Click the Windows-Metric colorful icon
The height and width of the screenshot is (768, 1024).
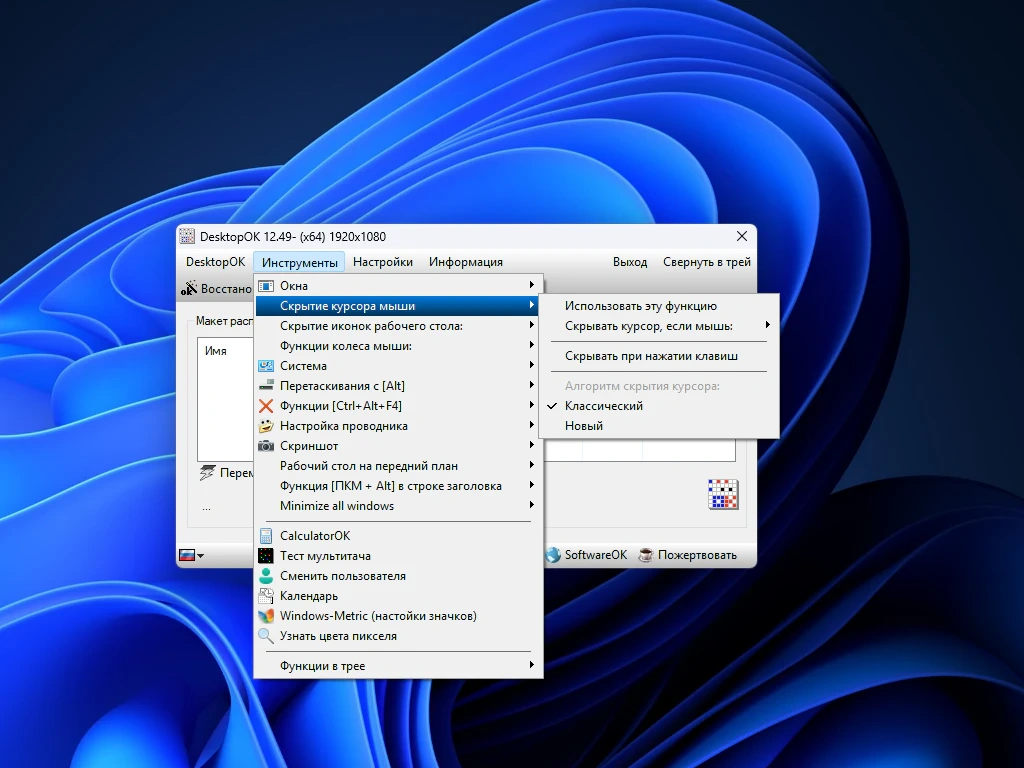266,616
